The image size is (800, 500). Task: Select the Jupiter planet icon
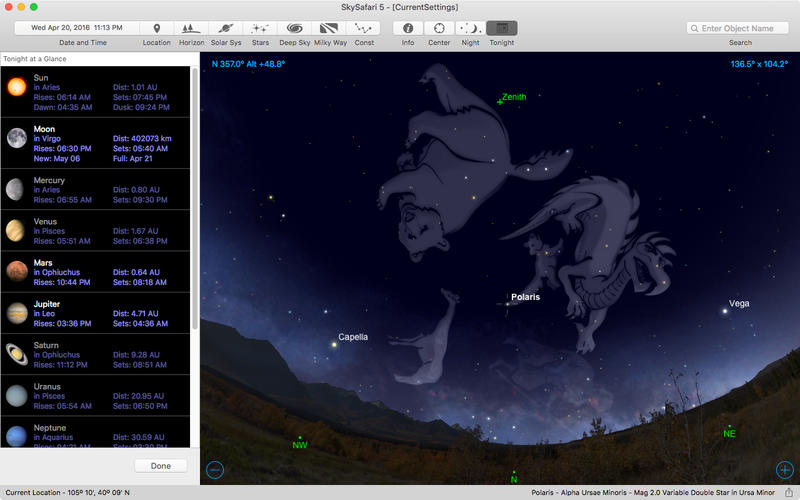tap(17, 313)
